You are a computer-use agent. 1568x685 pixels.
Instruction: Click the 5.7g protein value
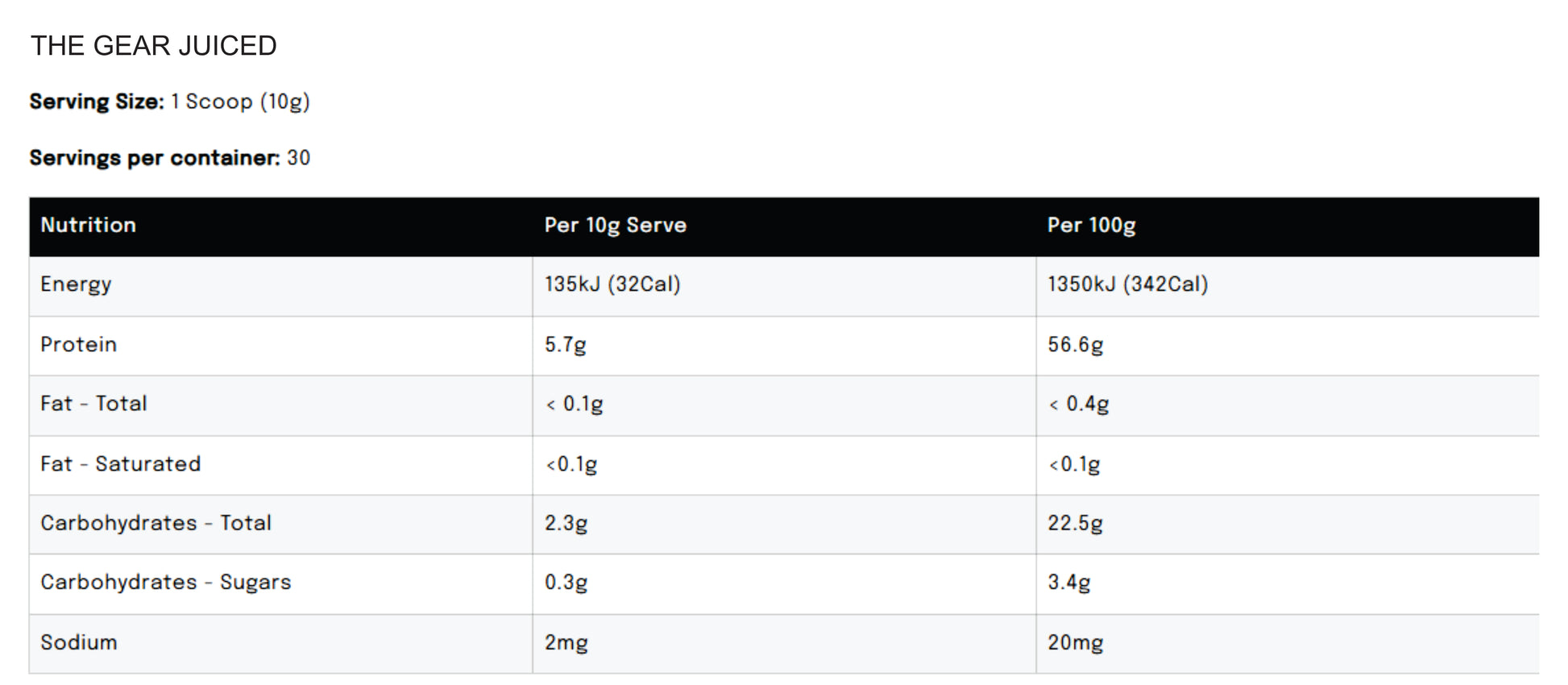[x=566, y=345]
